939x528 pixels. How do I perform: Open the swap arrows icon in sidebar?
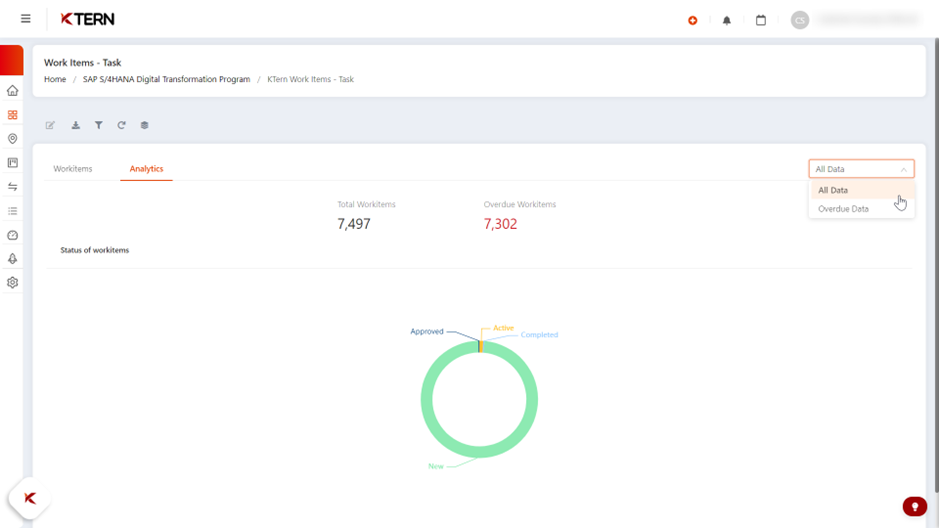coord(13,187)
